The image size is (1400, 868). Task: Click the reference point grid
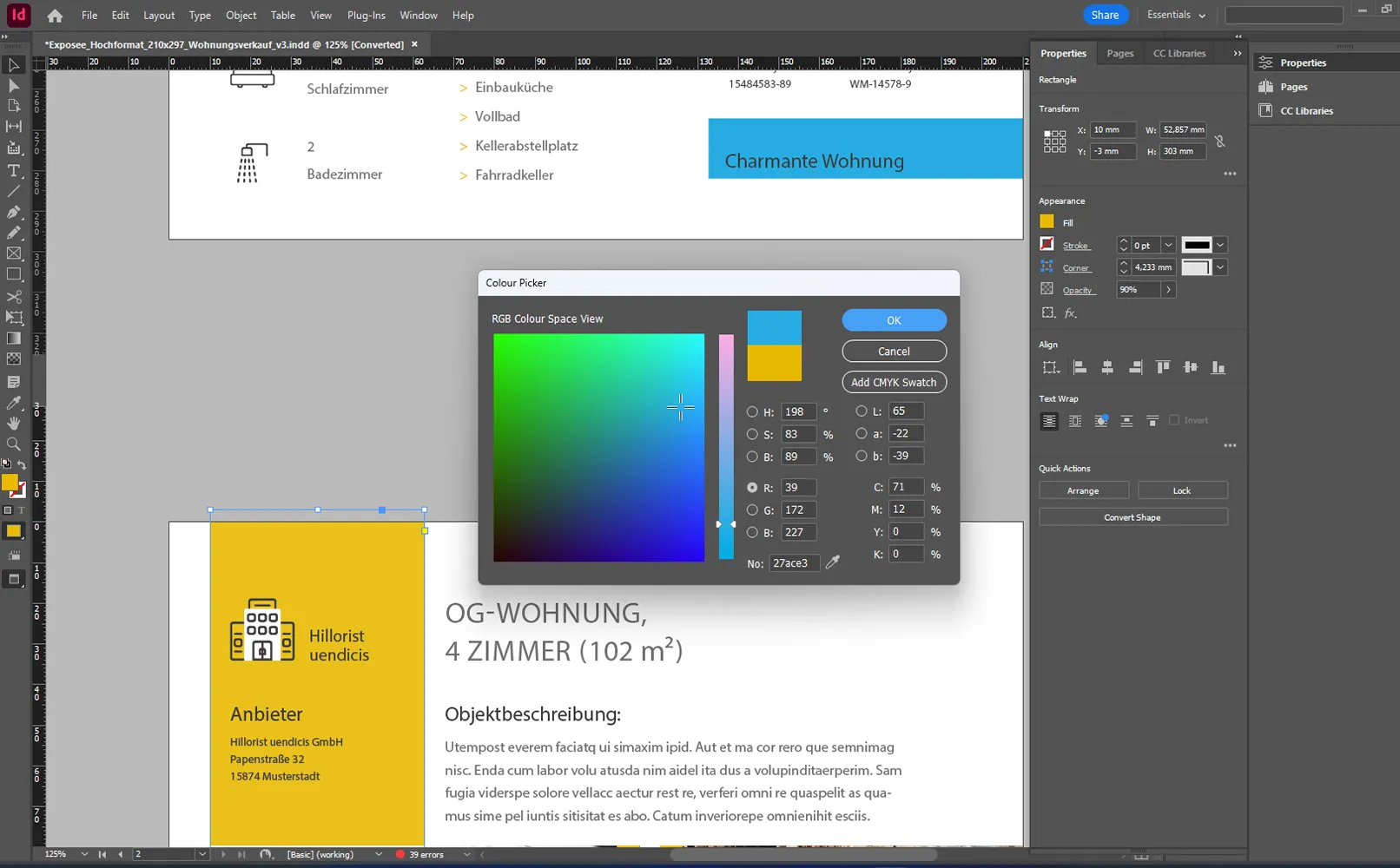point(1054,141)
